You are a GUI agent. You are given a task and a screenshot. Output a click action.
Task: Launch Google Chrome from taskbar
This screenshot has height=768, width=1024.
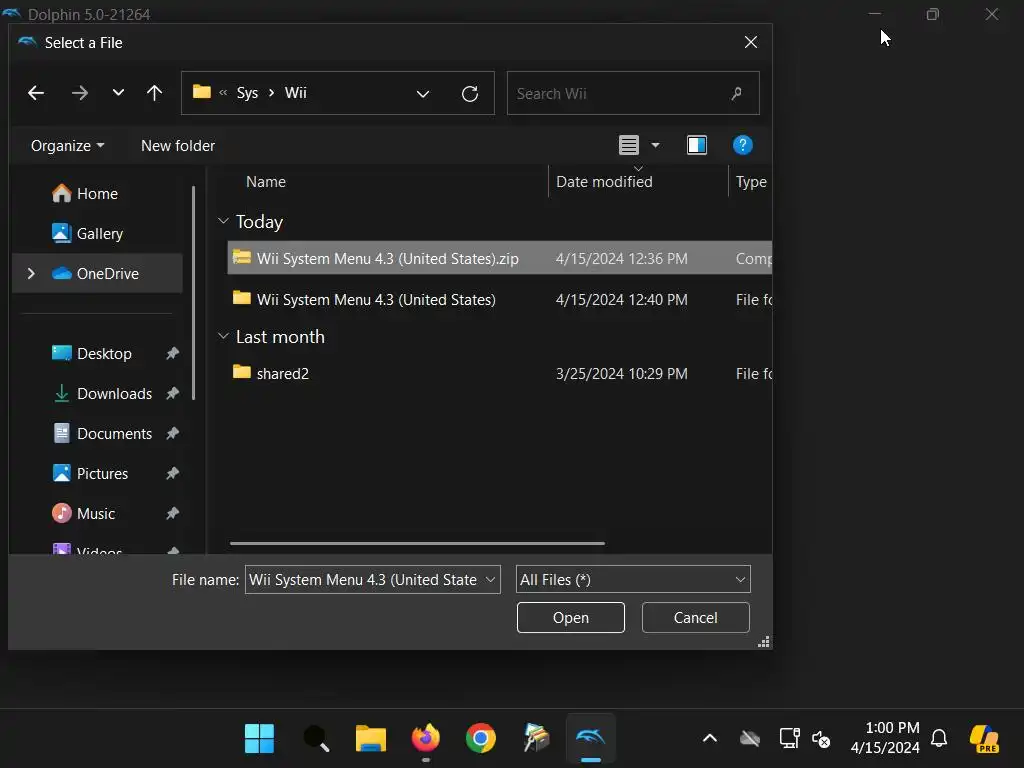pyautogui.click(x=481, y=739)
